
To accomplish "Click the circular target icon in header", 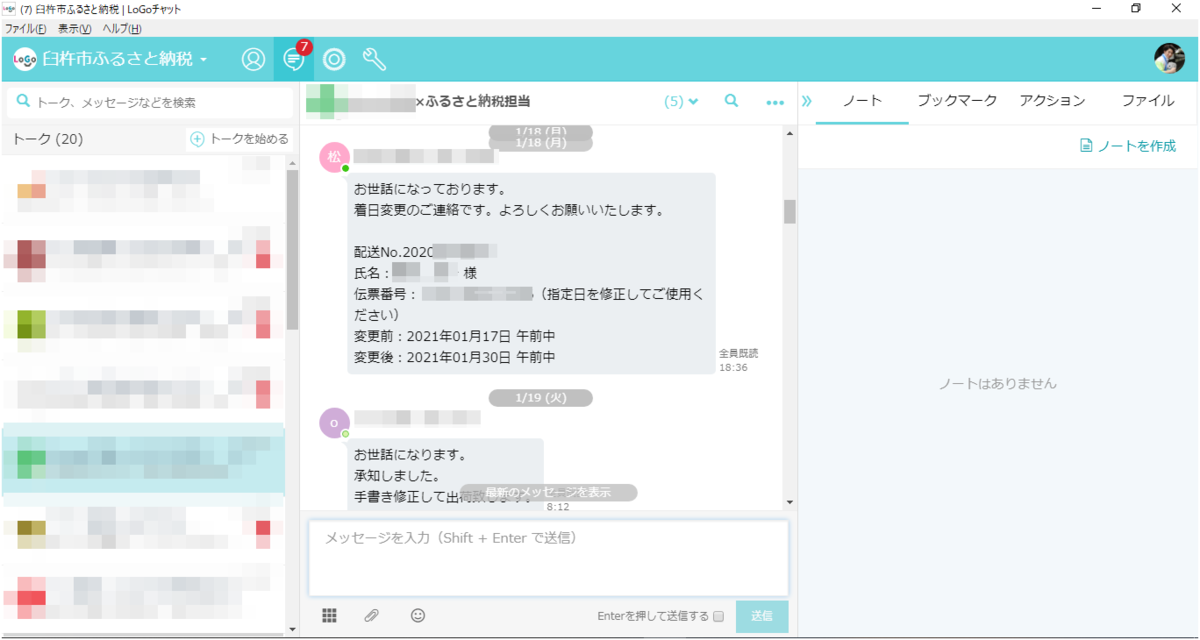I will tap(334, 60).
